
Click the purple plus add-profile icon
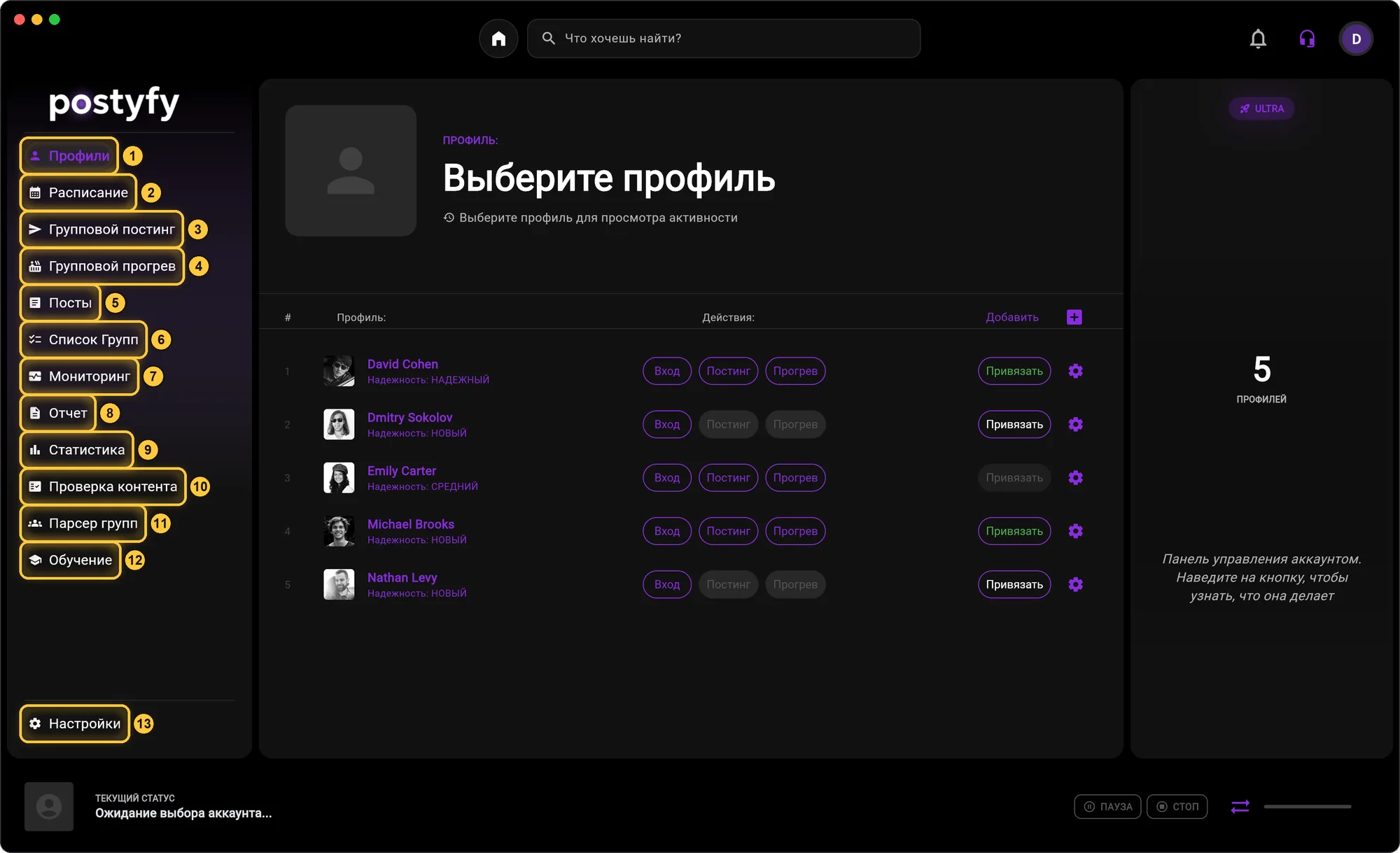point(1074,317)
